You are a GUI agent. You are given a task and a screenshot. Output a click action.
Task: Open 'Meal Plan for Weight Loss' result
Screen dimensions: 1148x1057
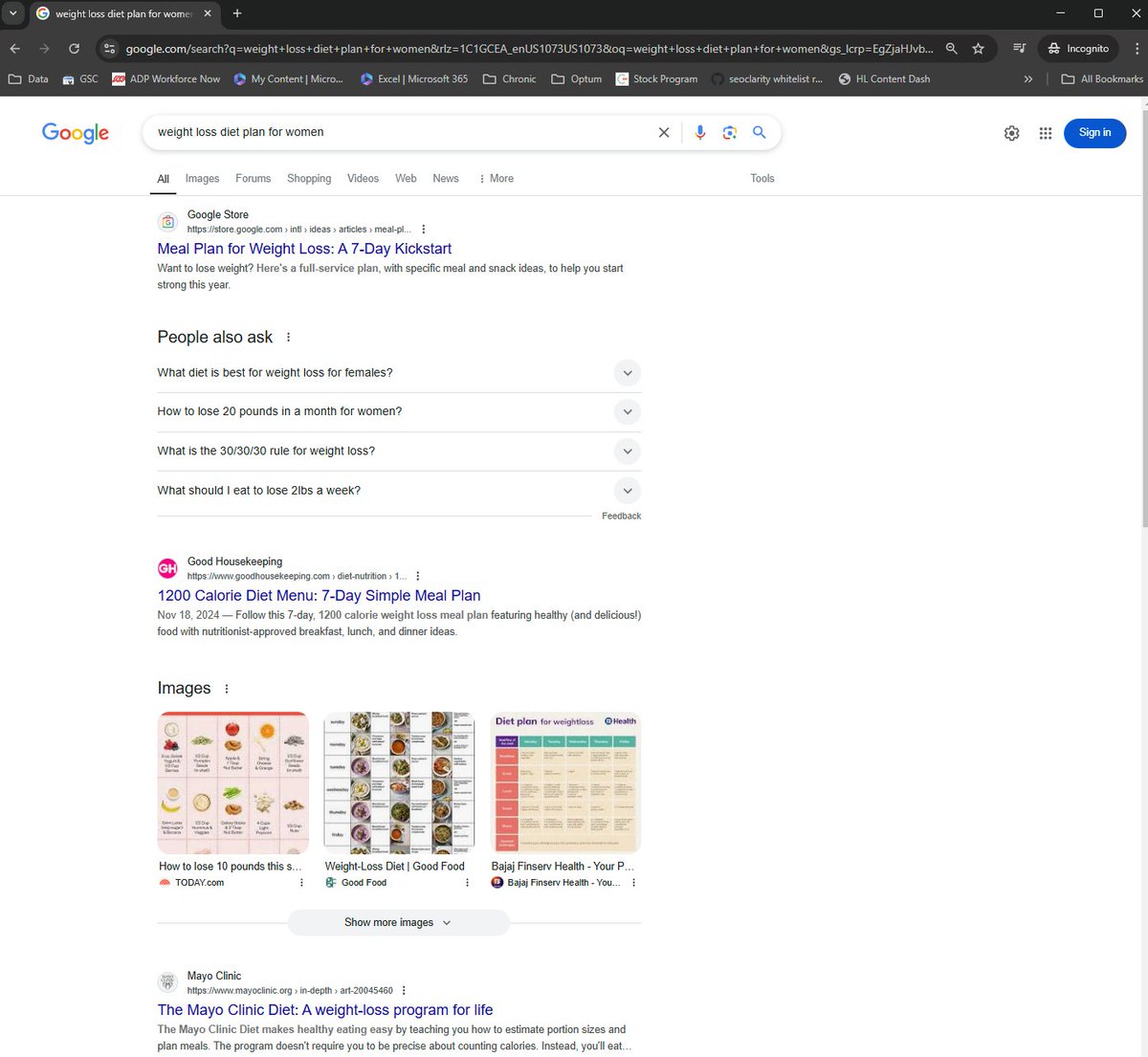pyautogui.click(x=304, y=249)
